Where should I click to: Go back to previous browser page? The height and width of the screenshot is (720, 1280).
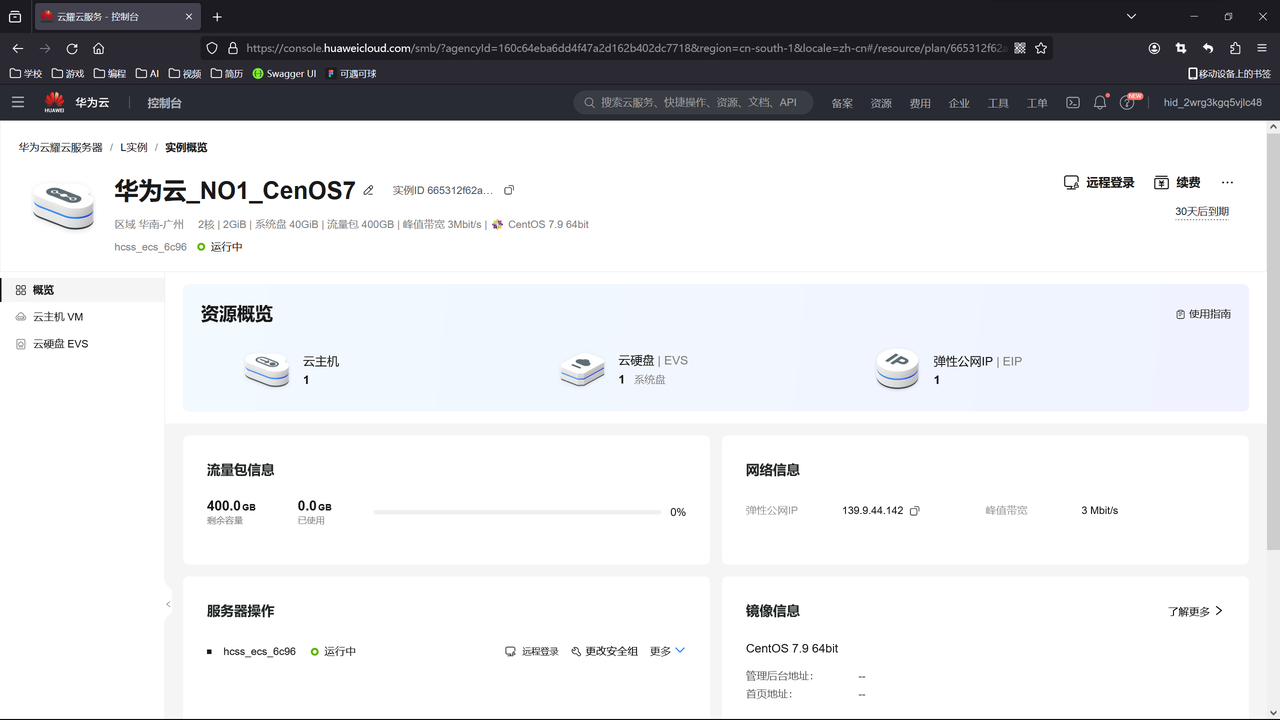click(18, 48)
